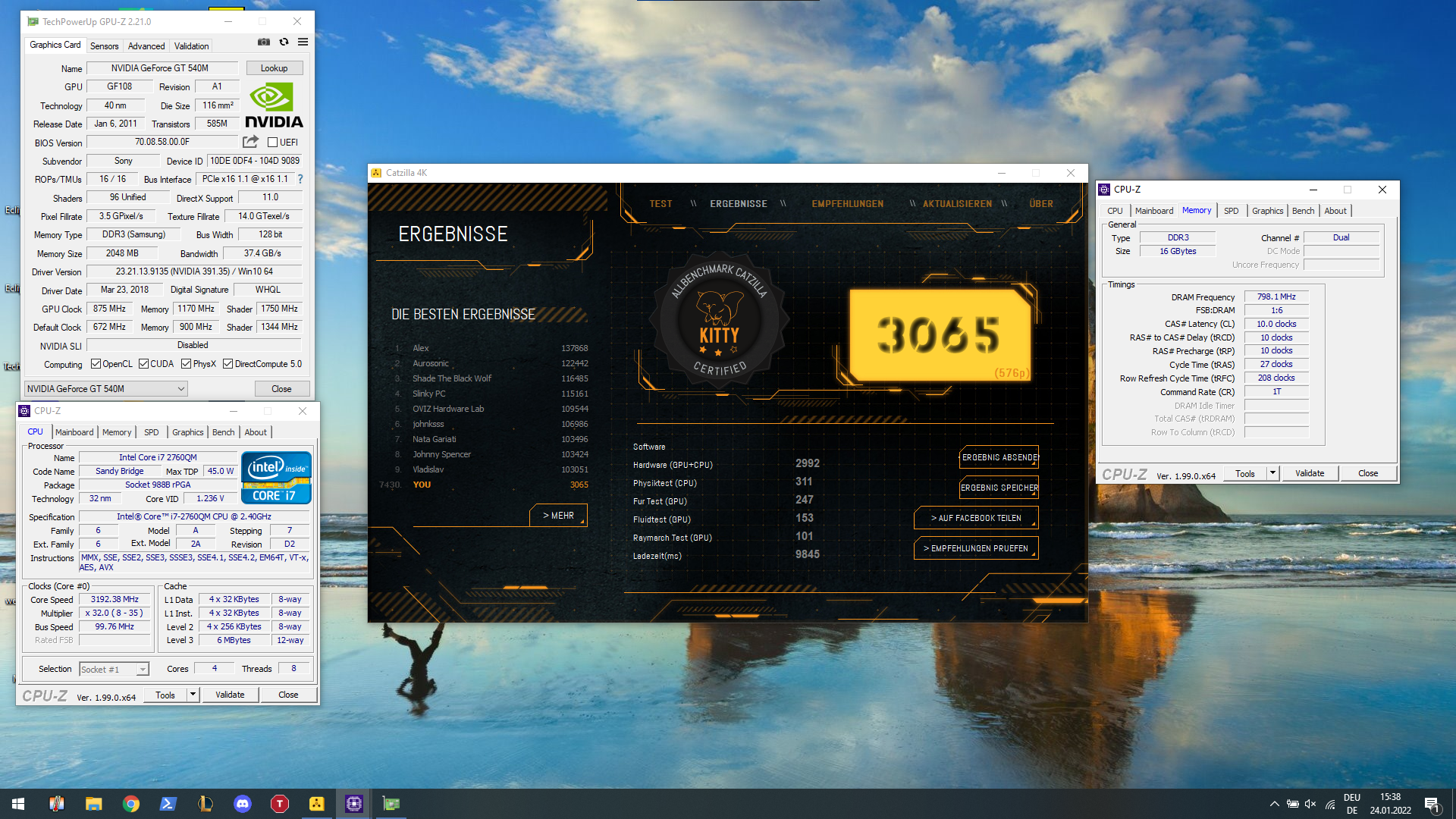Toggle the UEFI checkbox in GPU-Z

(272, 143)
